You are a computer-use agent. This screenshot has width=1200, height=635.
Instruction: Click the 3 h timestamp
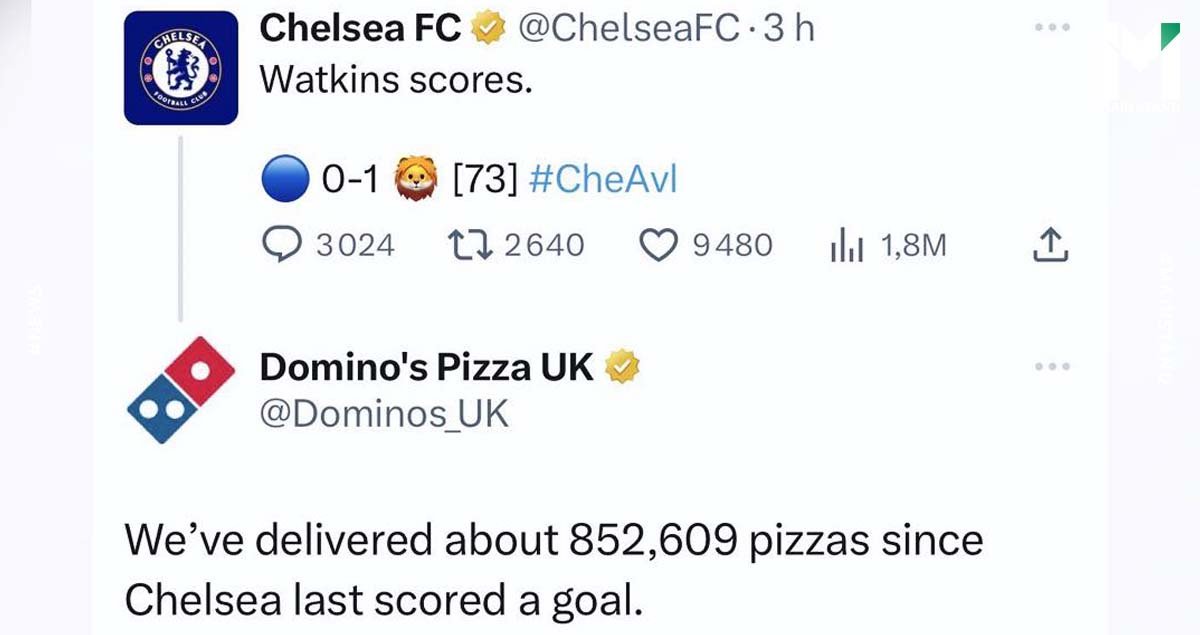pyautogui.click(x=788, y=29)
